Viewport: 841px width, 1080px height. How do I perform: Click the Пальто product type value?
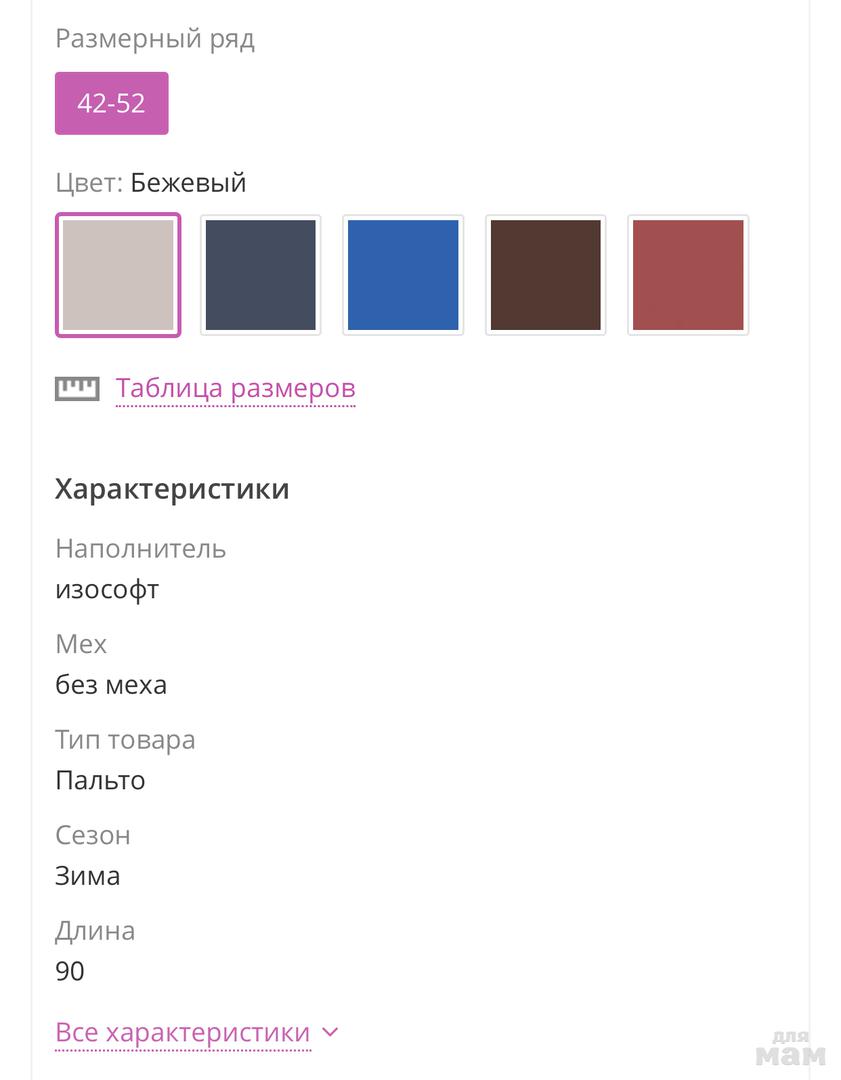pos(100,780)
